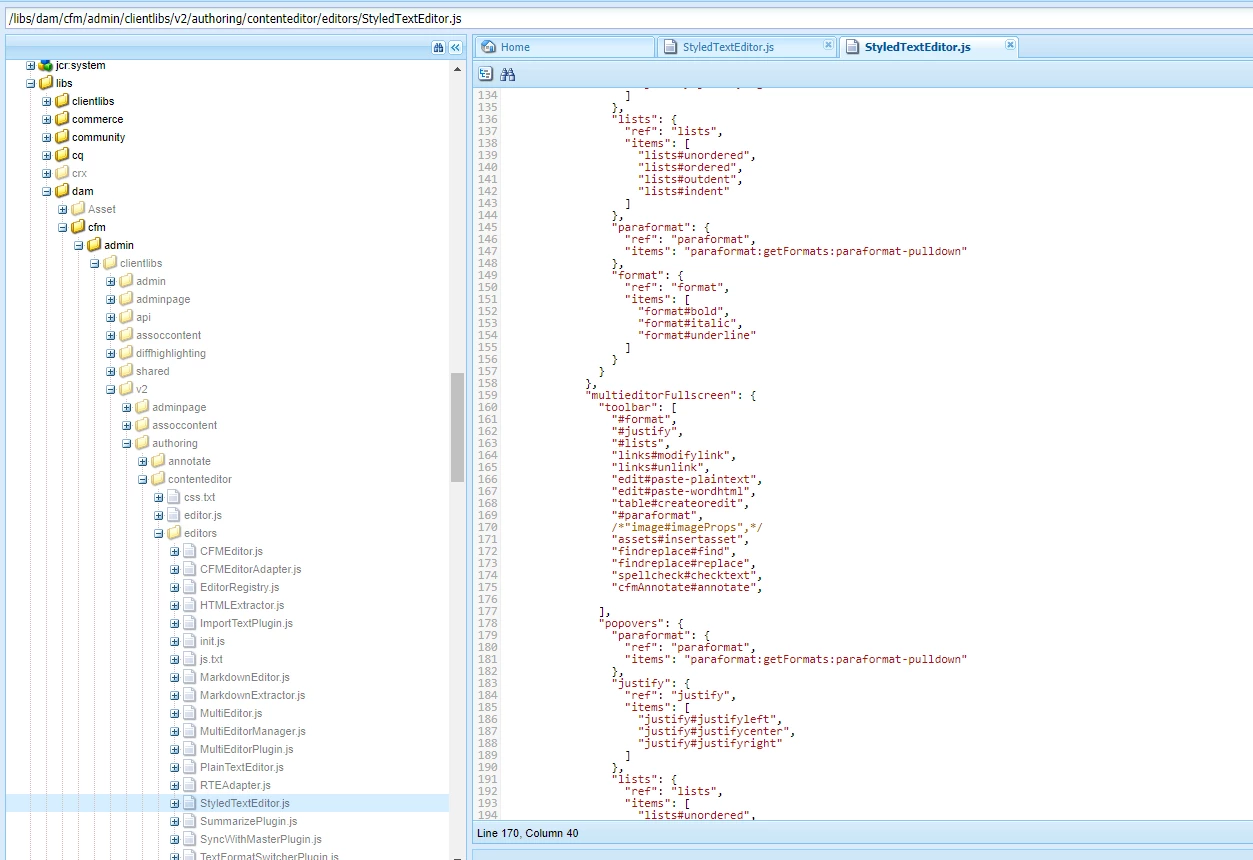This screenshot has width=1253, height=860.
Task: Collapse the libs folder node
Action: point(31,83)
